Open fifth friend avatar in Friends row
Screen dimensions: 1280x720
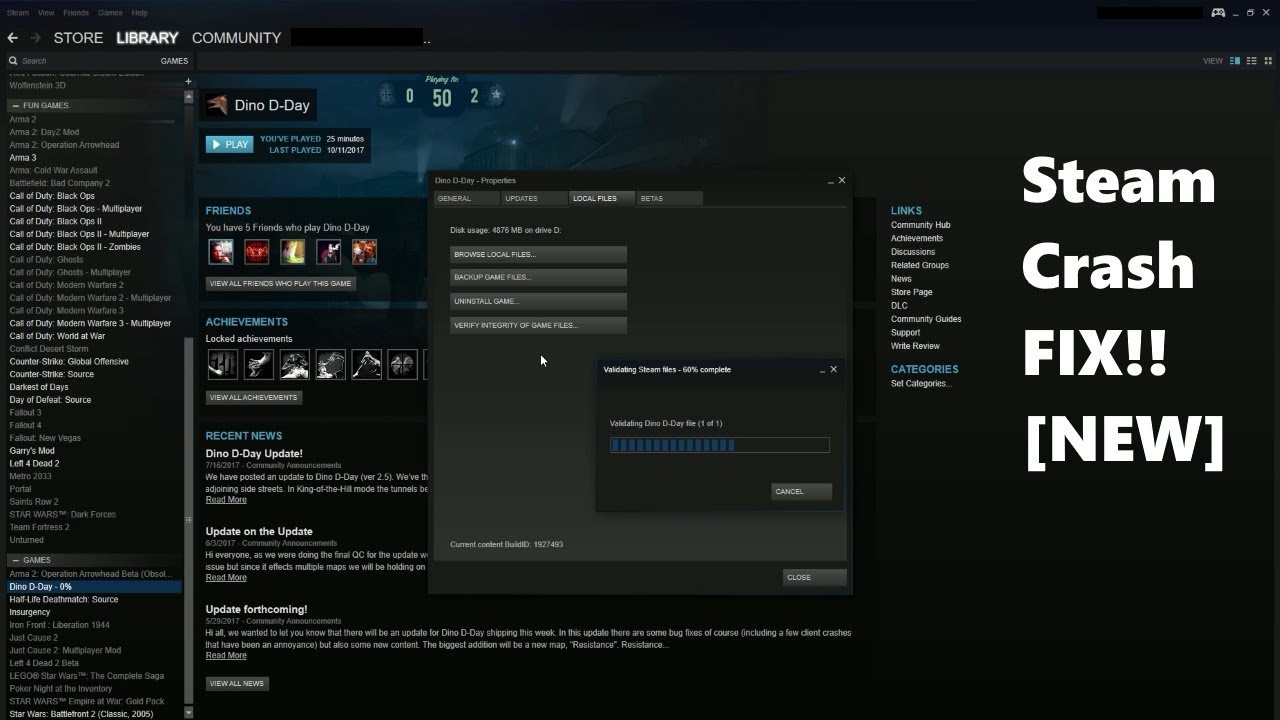[x=364, y=251]
